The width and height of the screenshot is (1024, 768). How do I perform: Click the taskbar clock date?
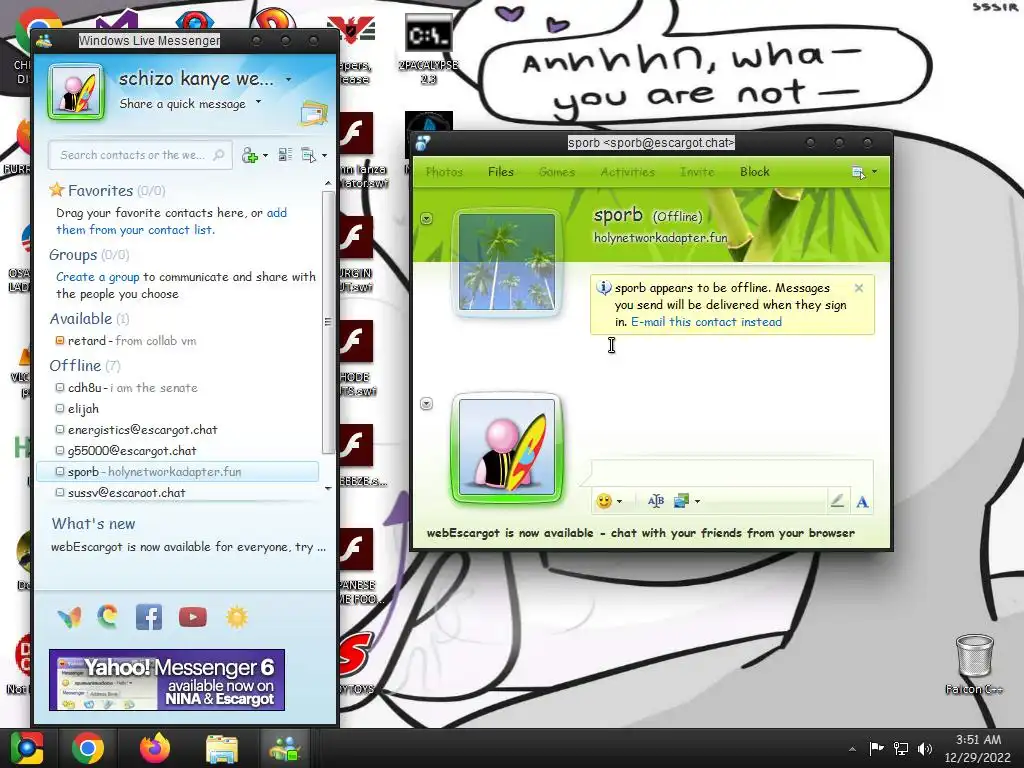[978, 758]
